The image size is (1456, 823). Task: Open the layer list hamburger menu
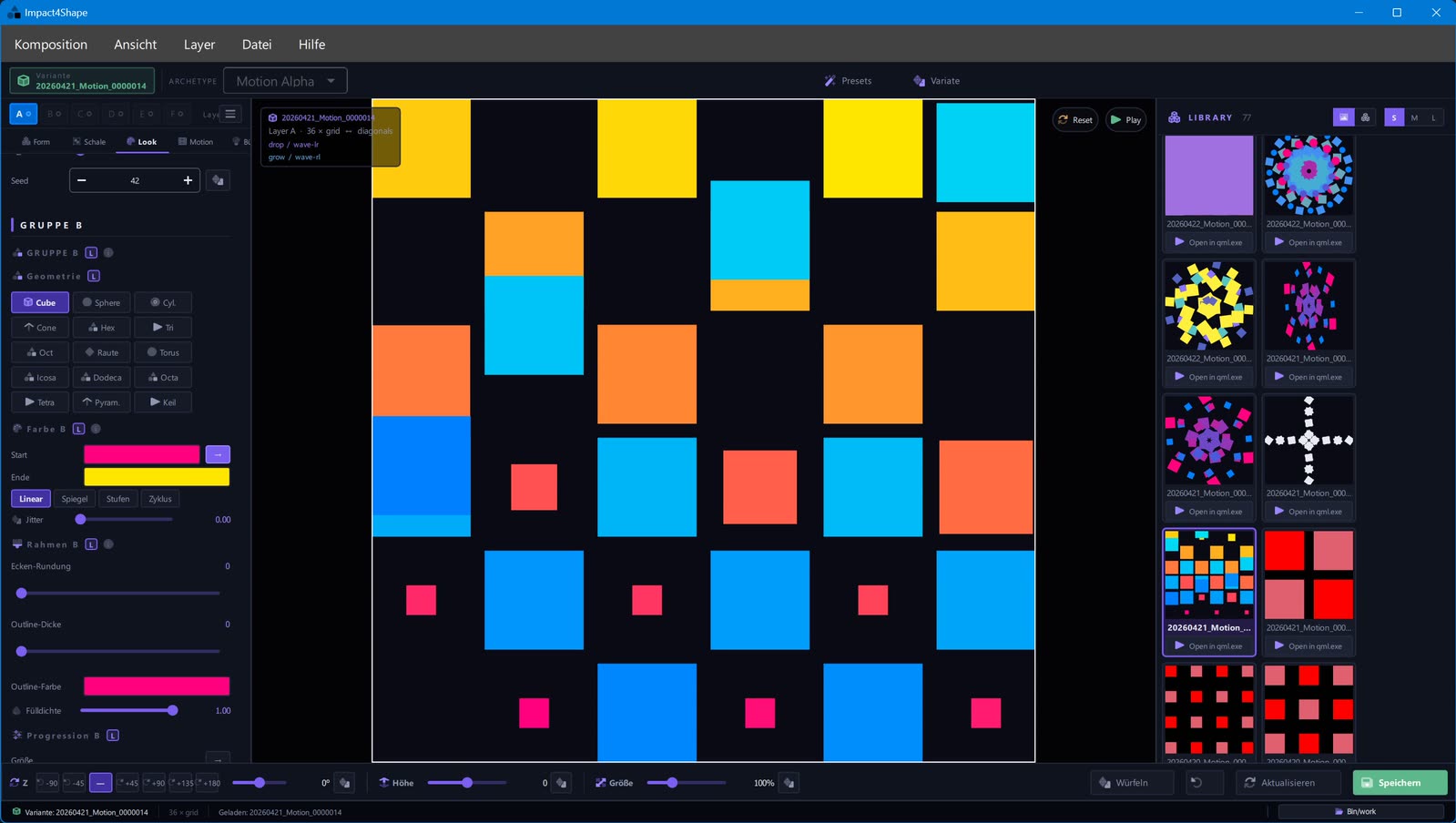(x=230, y=114)
